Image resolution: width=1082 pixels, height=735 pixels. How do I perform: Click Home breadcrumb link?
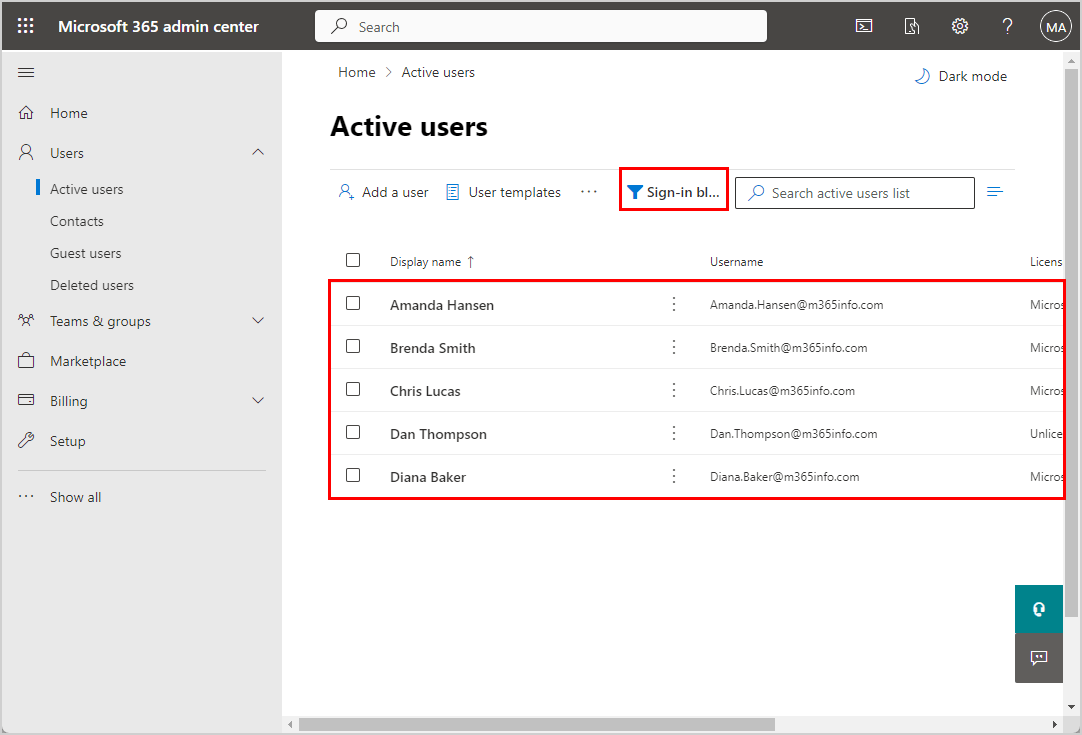click(x=357, y=72)
